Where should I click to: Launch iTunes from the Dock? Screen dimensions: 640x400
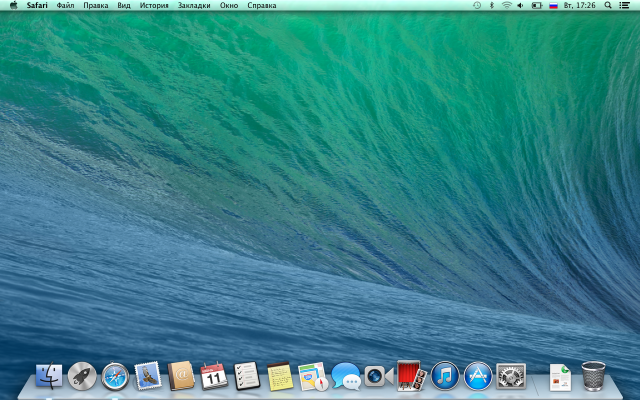[445, 376]
